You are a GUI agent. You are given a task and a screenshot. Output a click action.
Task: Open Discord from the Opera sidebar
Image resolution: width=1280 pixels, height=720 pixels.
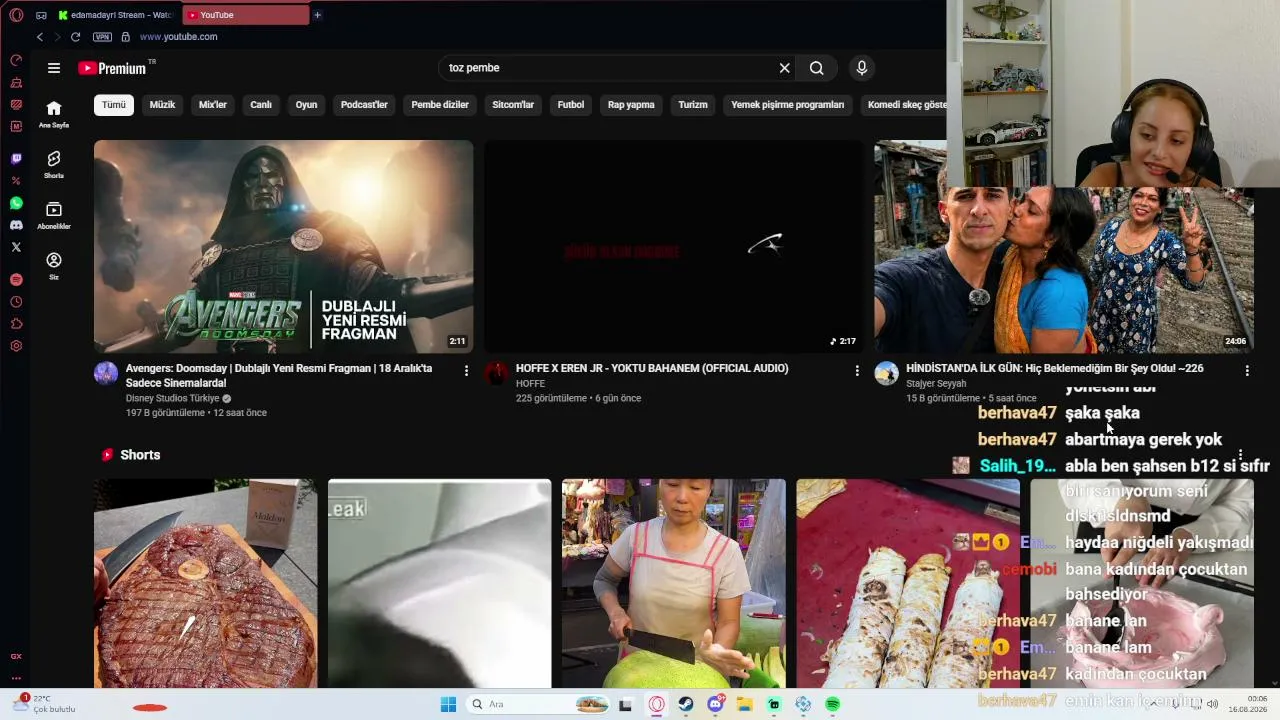[x=16, y=225]
